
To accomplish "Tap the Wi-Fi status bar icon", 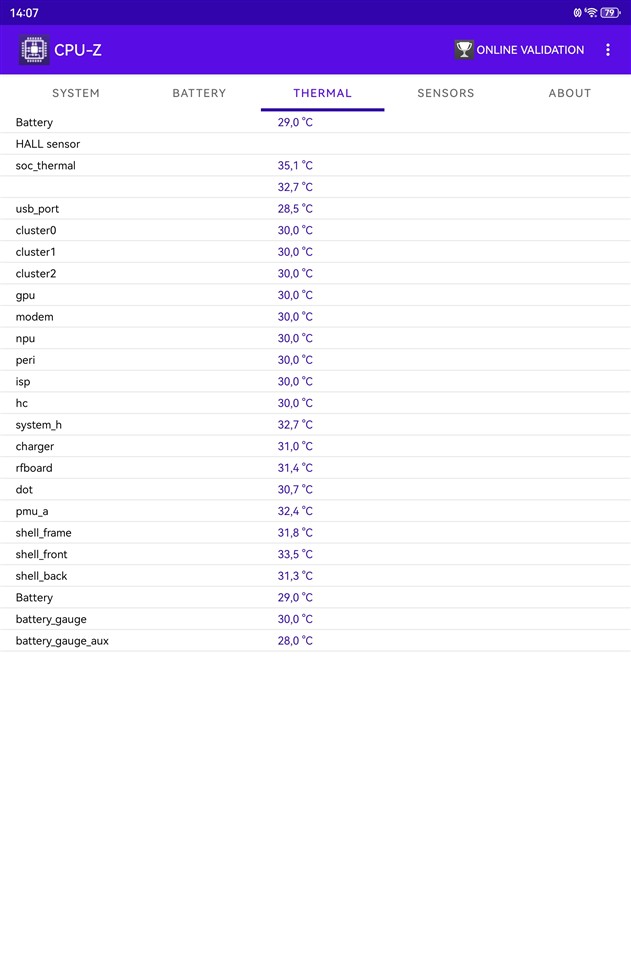I will pyautogui.click(x=592, y=13).
